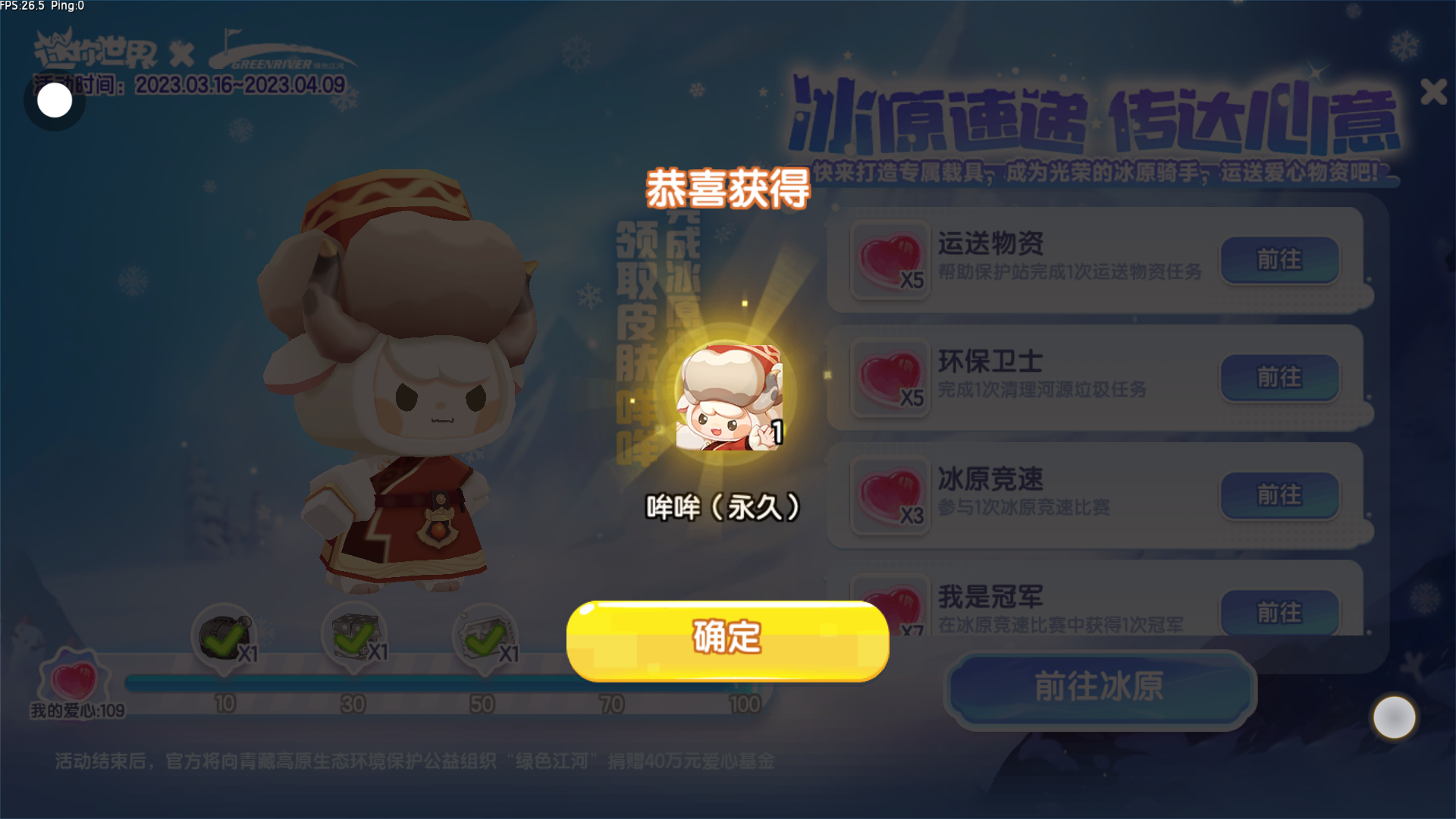The height and width of the screenshot is (819, 1456).
Task: Click the Greenriver partner logo
Action: (281, 52)
